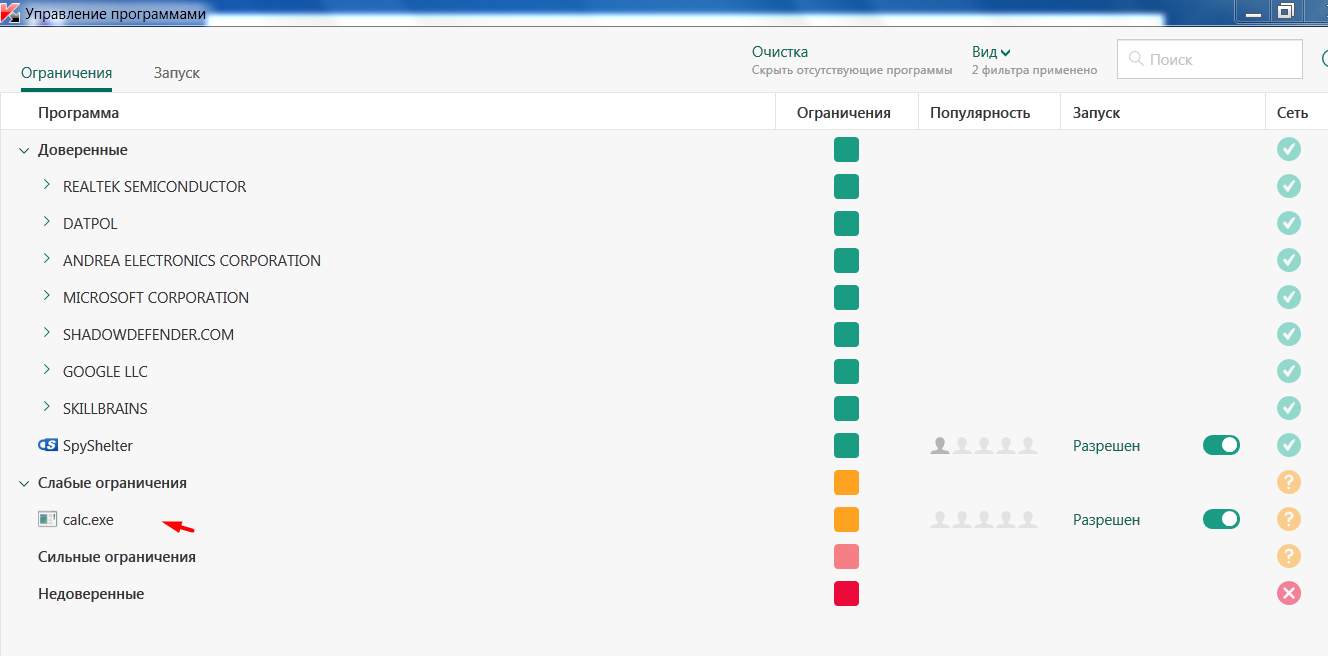
Task: Expand the MICROSOFT CORPORATION node
Action: [47, 297]
